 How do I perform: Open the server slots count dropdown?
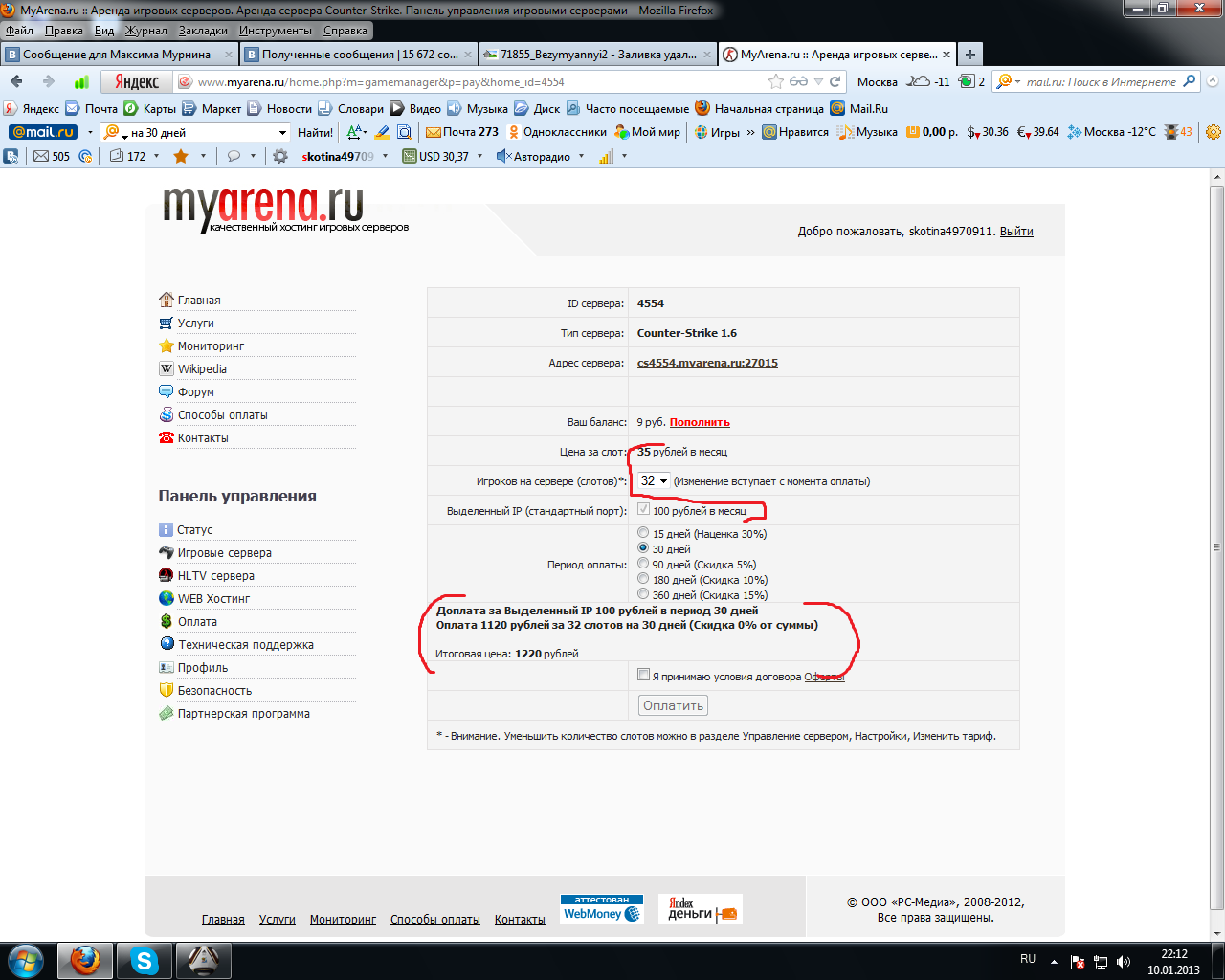click(x=654, y=481)
